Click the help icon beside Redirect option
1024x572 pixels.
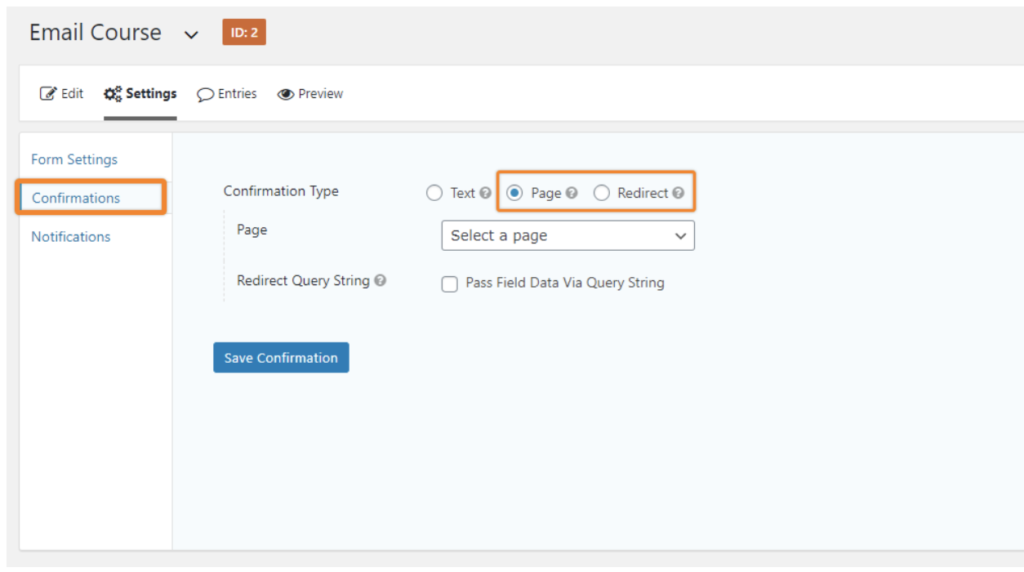click(x=678, y=193)
